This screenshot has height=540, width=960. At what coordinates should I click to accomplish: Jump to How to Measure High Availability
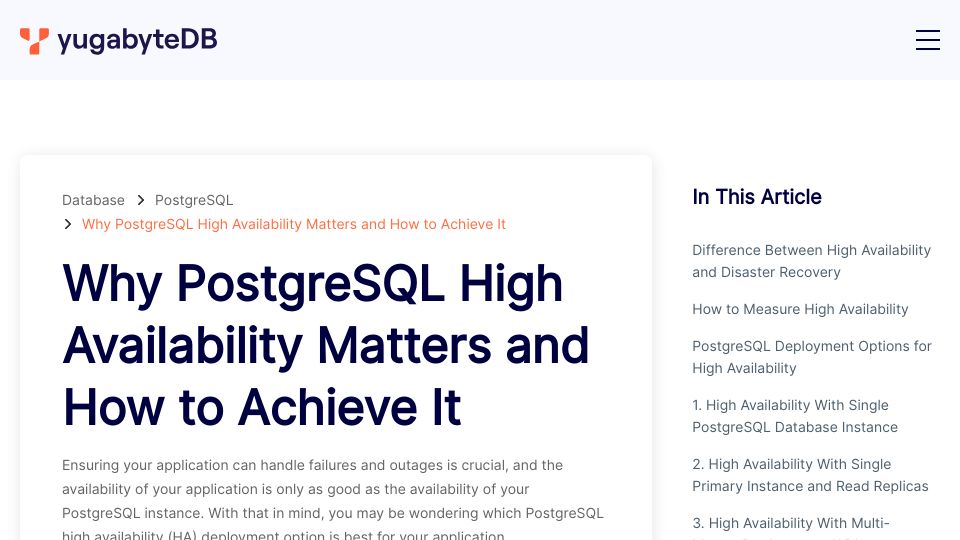pos(800,309)
